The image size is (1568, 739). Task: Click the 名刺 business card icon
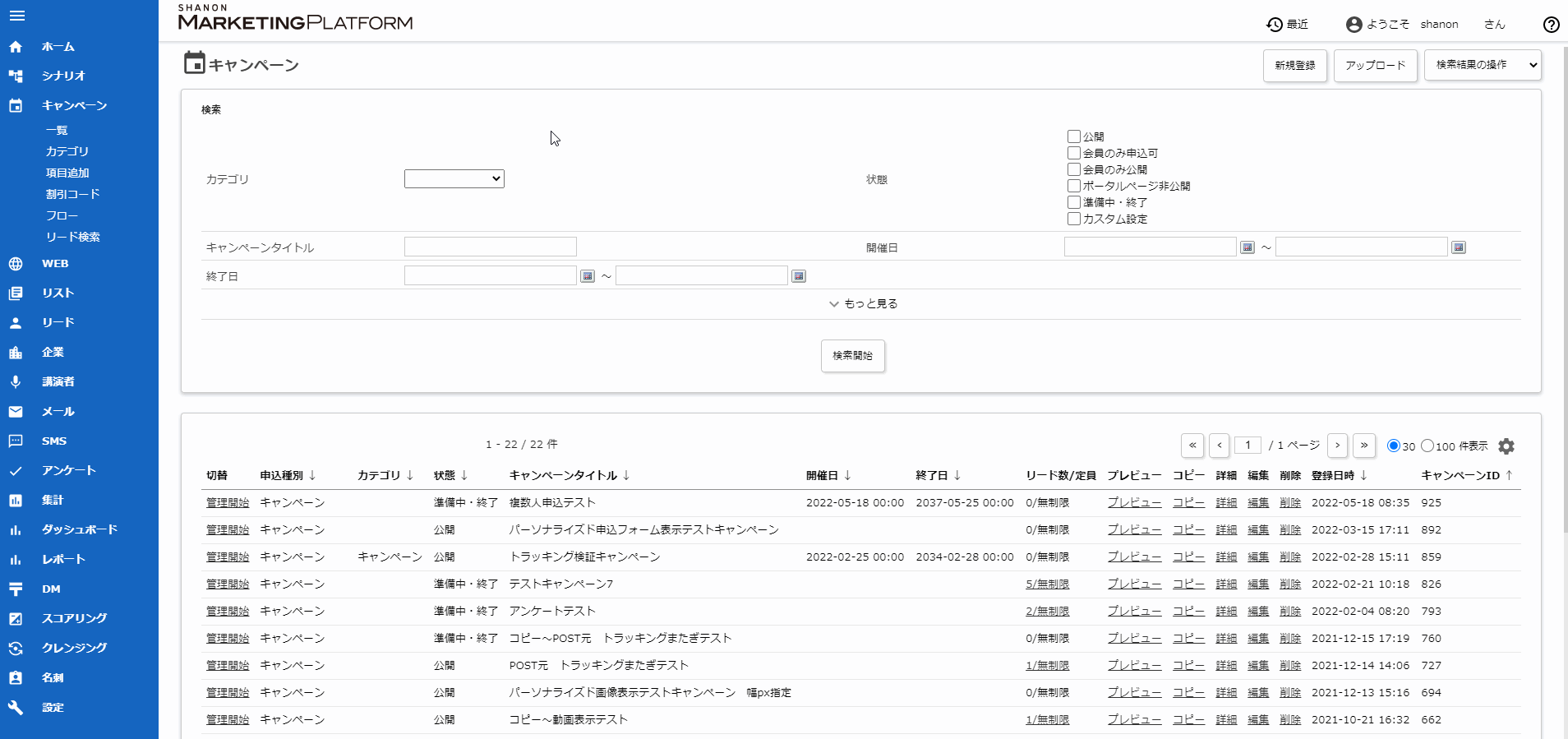coord(16,678)
